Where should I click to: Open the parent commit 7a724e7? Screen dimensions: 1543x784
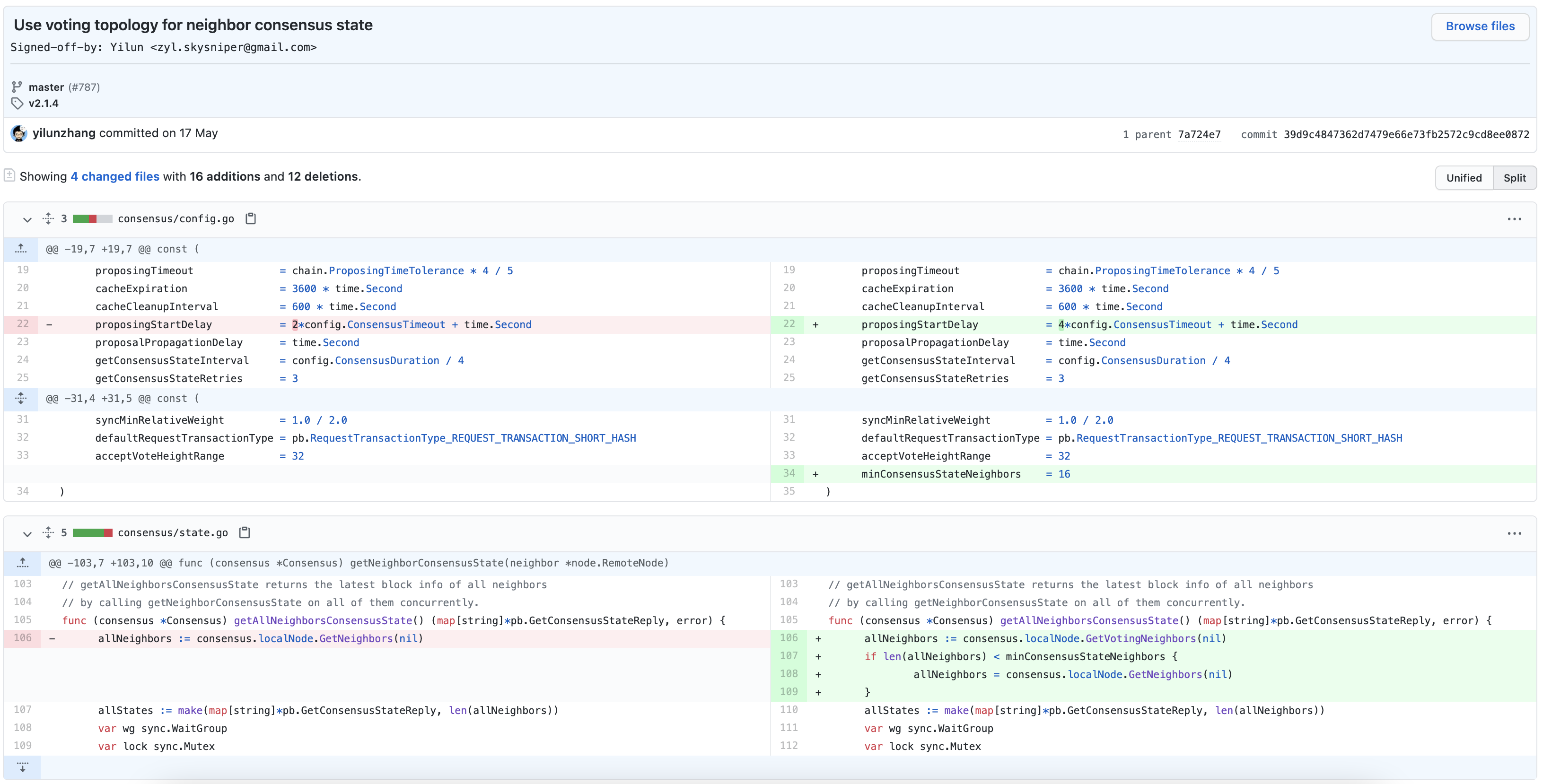(1199, 135)
